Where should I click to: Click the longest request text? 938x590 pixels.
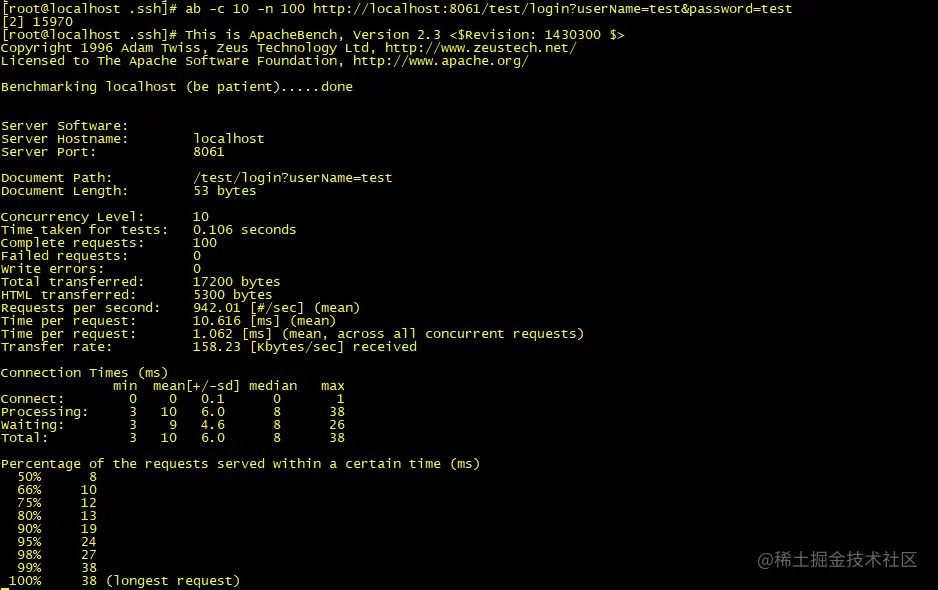173,581
